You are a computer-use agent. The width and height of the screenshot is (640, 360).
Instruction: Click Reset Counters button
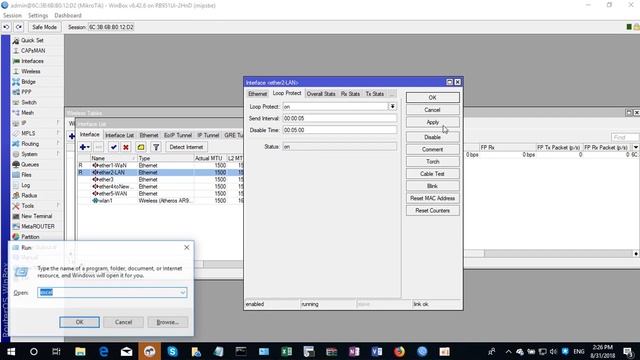tap(433, 211)
